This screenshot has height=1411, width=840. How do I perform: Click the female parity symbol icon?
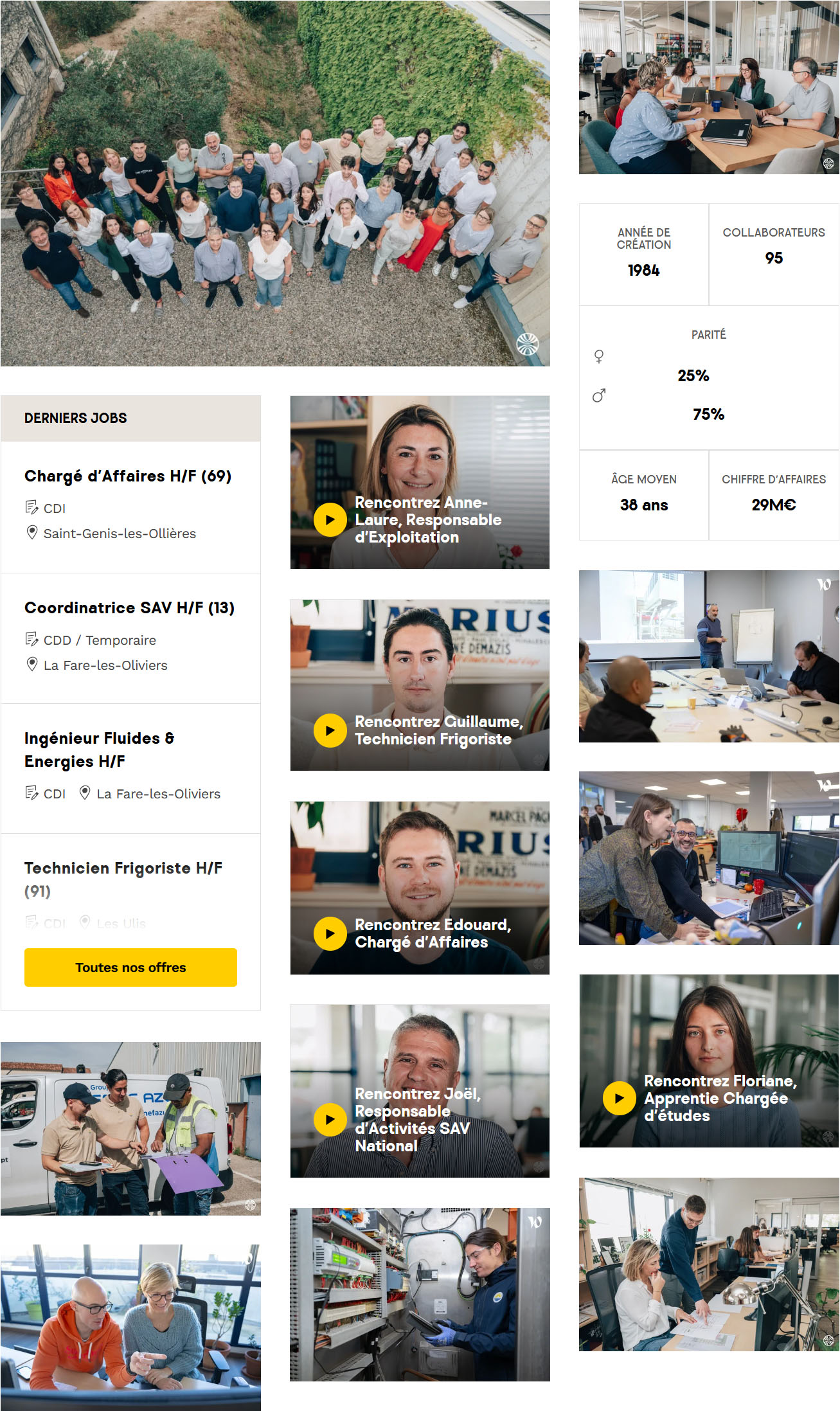[x=599, y=357]
